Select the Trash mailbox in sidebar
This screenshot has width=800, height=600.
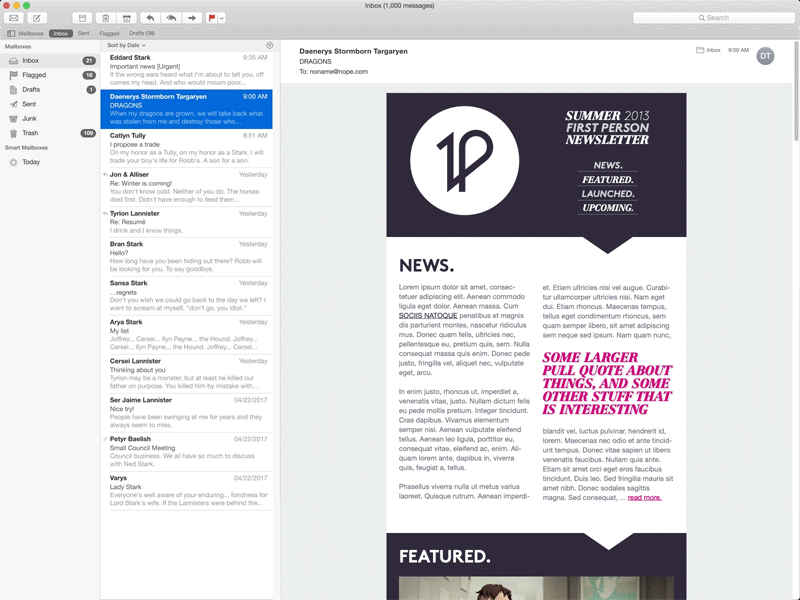pyautogui.click(x=50, y=133)
